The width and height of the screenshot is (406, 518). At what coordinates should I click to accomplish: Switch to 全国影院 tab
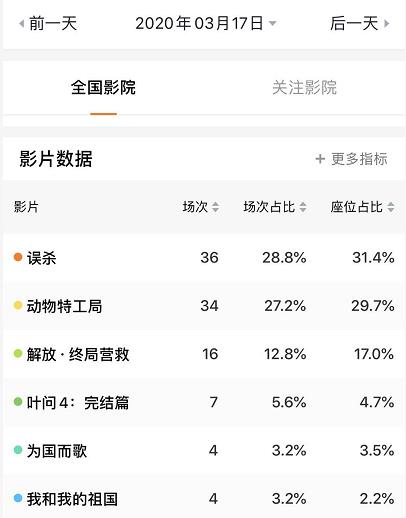pyautogui.click(x=103, y=88)
